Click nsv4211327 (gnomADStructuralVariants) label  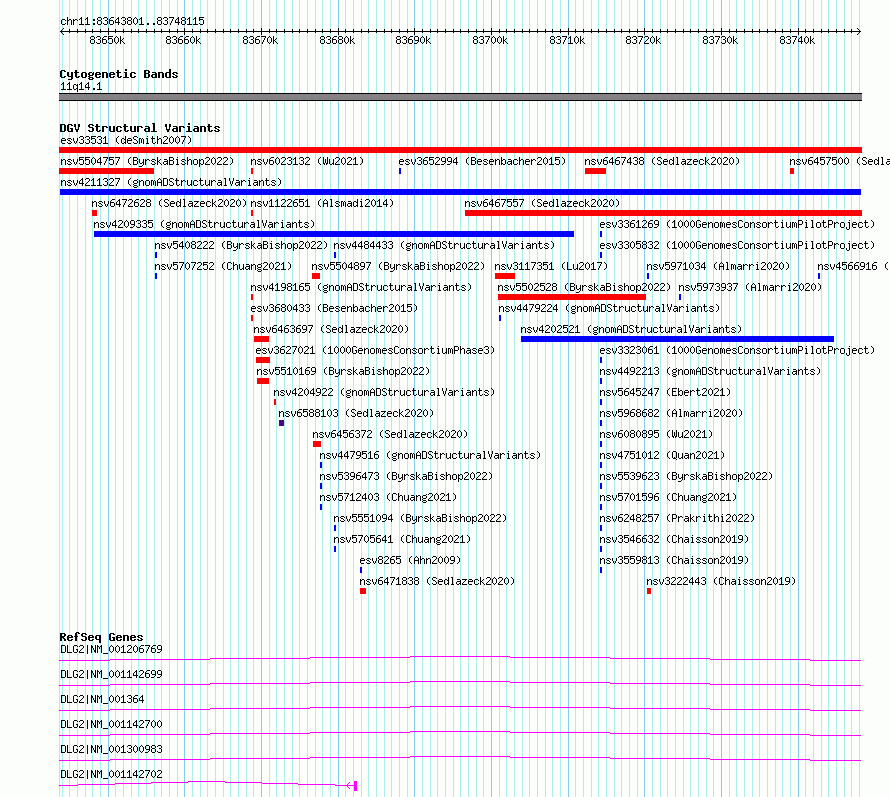171,182
